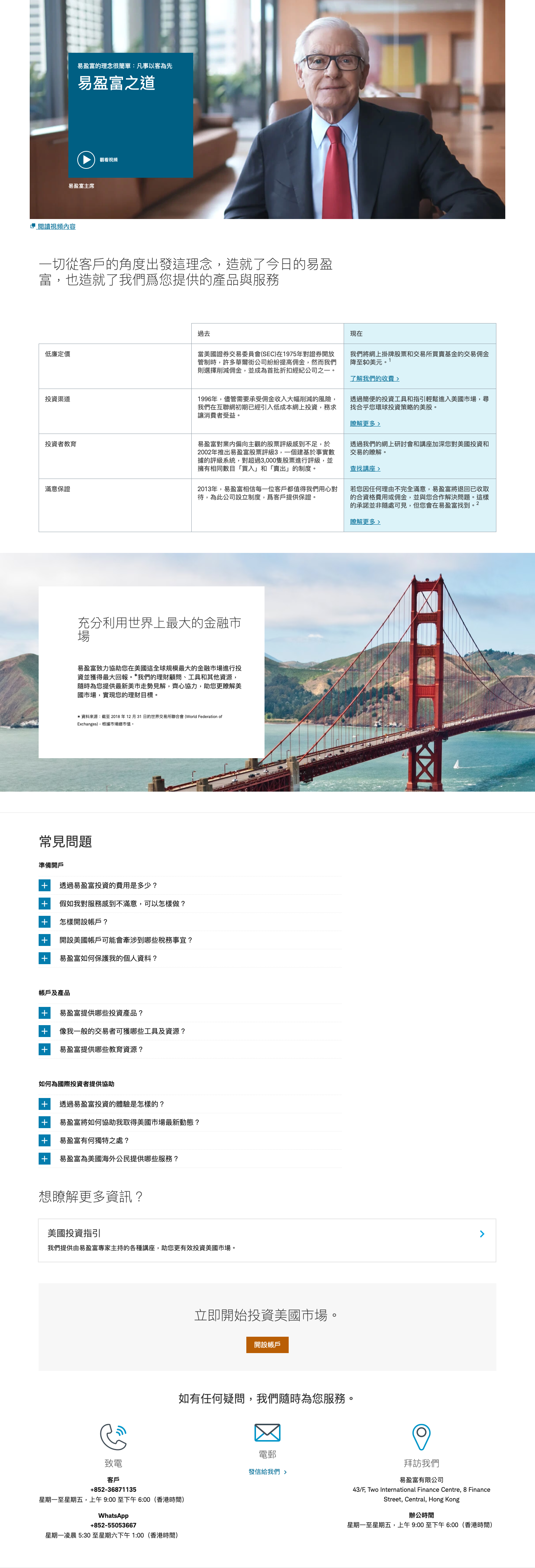Screen dimensions: 535x1568
Task: Open the 美國投資指引 card
Action: coord(267,1240)
